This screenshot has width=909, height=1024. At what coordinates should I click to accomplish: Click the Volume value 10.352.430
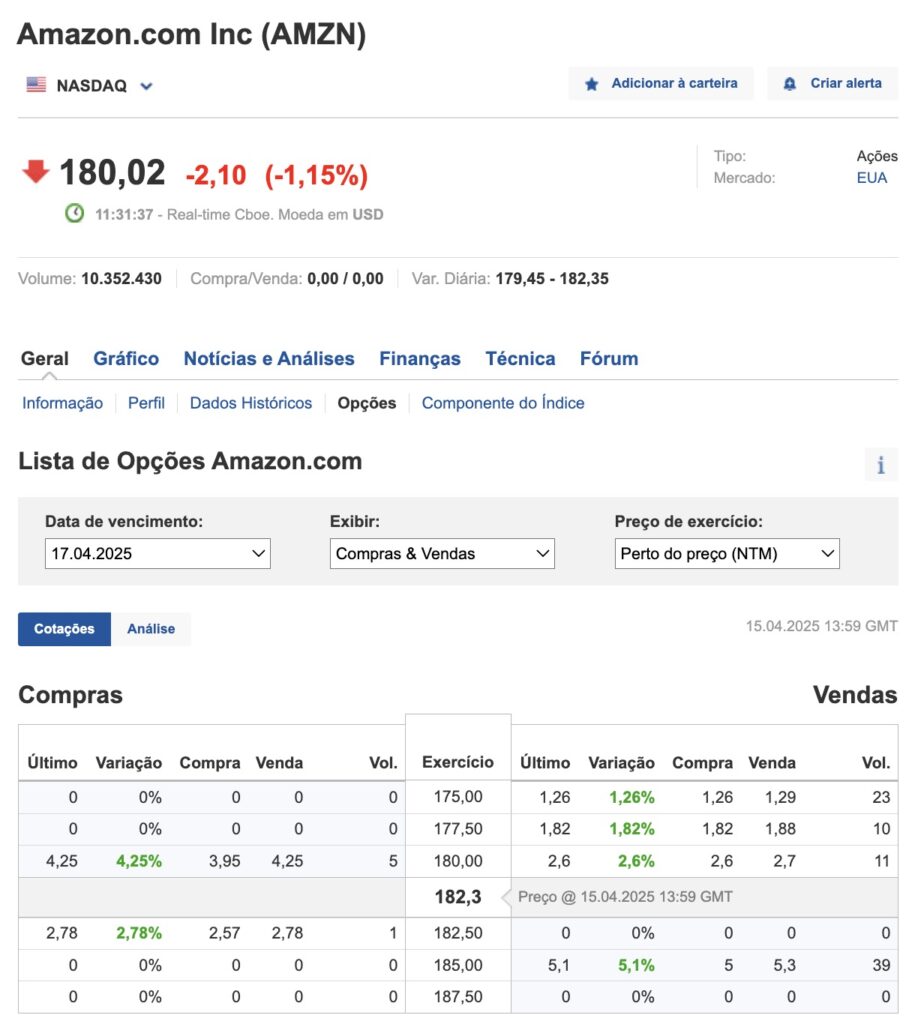coord(121,278)
